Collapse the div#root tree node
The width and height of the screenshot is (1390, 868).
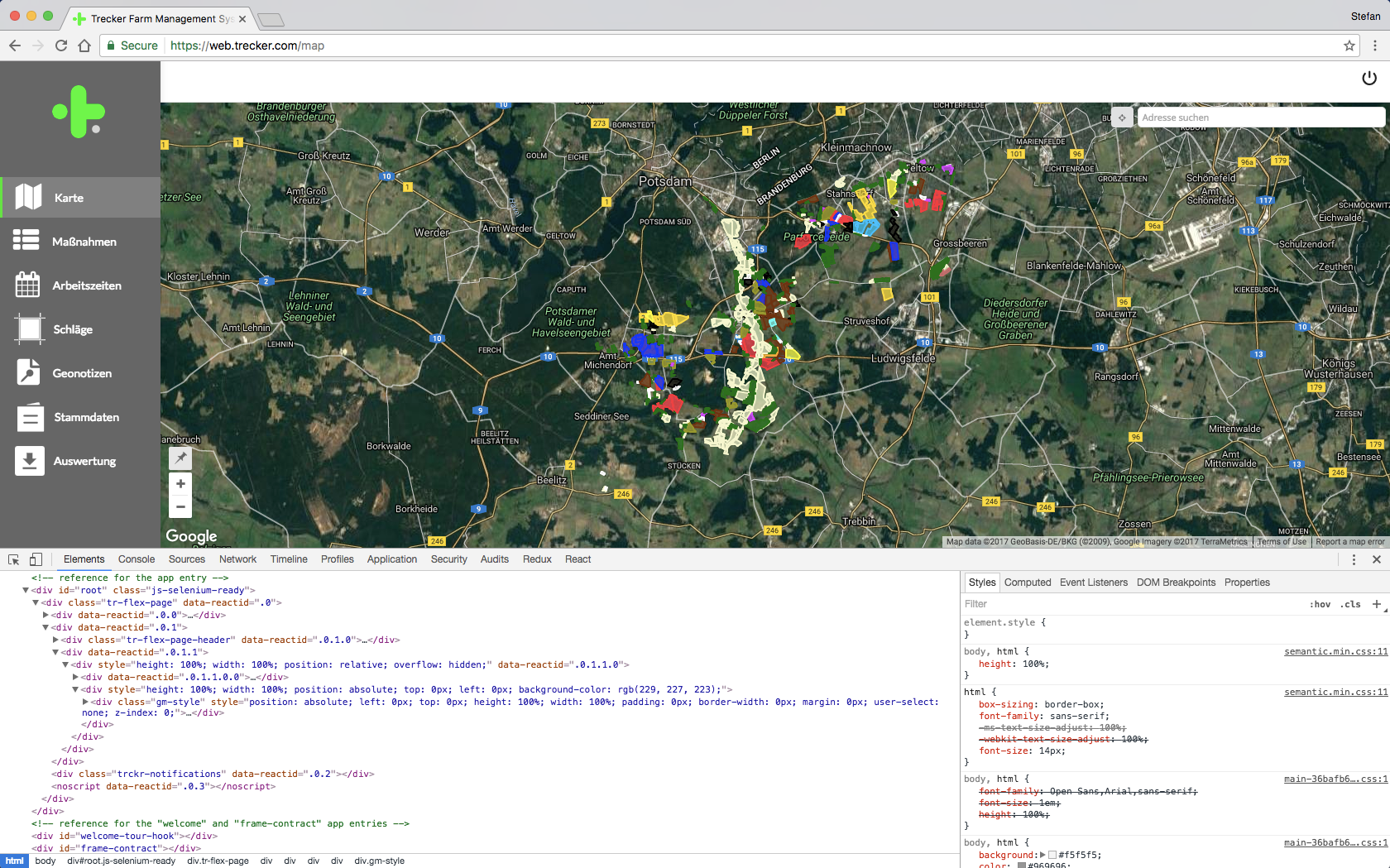pos(26,591)
